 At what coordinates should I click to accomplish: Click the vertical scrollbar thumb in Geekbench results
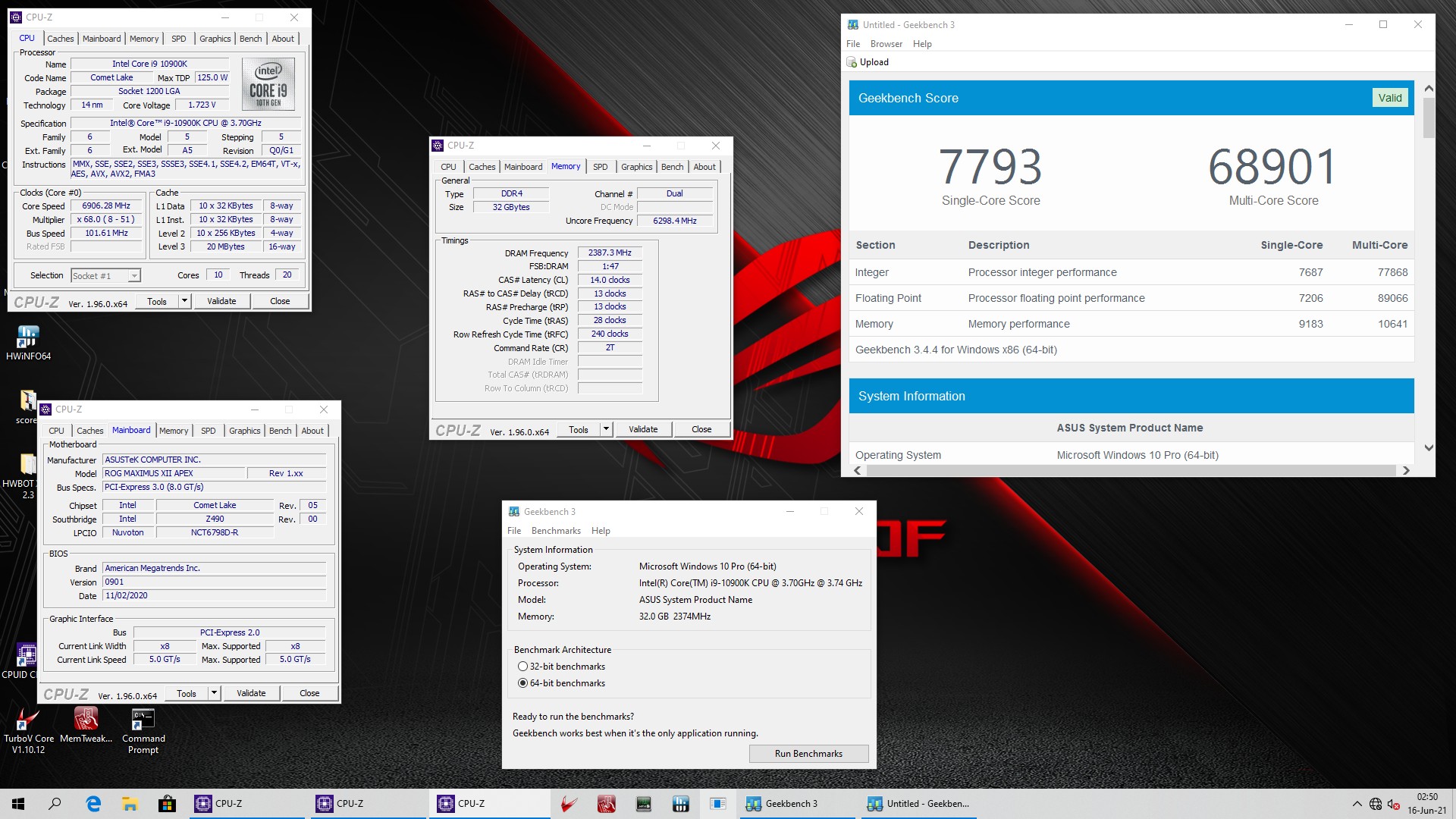(x=1429, y=118)
